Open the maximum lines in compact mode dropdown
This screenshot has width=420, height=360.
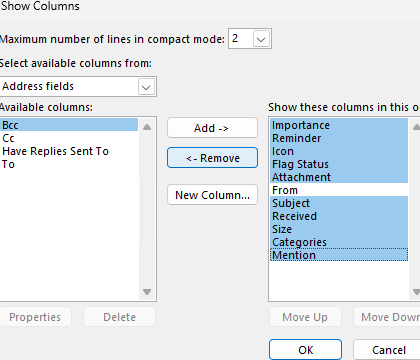pyautogui.click(x=261, y=39)
